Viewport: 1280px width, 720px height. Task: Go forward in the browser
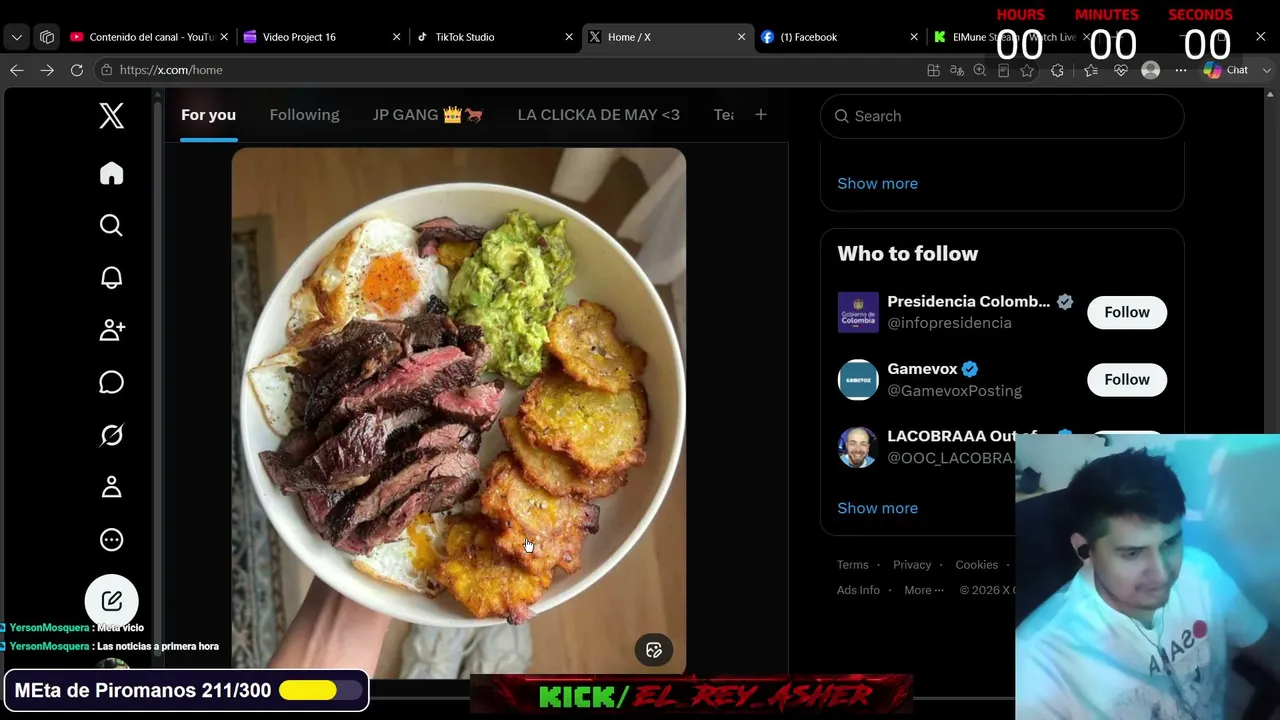coord(47,70)
